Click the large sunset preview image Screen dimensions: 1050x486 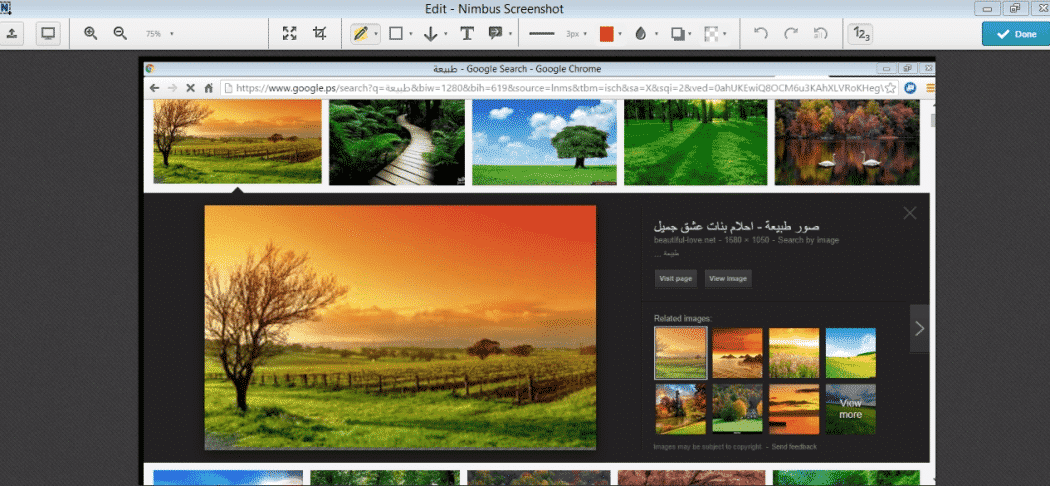[400, 327]
